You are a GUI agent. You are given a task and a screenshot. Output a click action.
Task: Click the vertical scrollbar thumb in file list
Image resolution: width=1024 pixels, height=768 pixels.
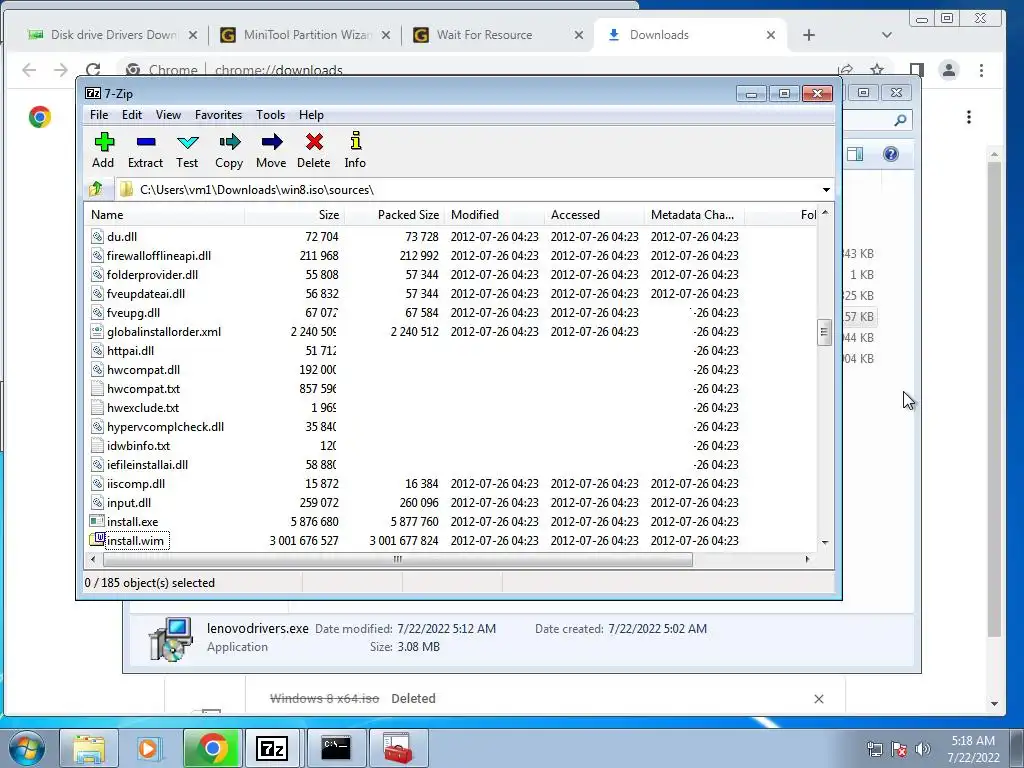[x=824, y=332]
